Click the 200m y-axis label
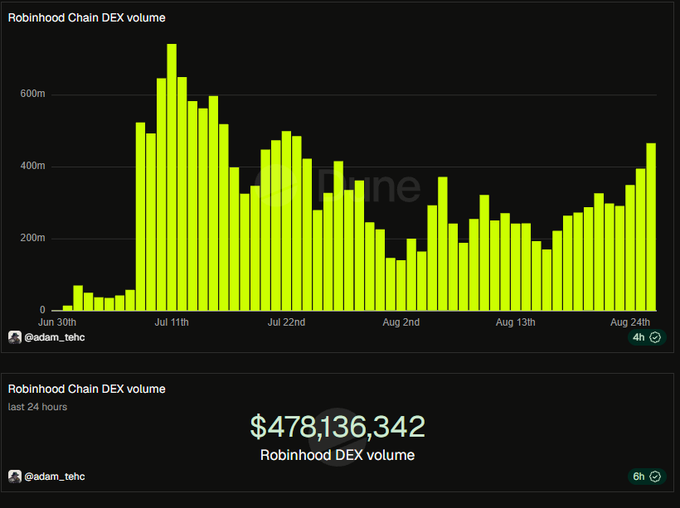Viewport: 680px width, 508px height. point(33,238)
